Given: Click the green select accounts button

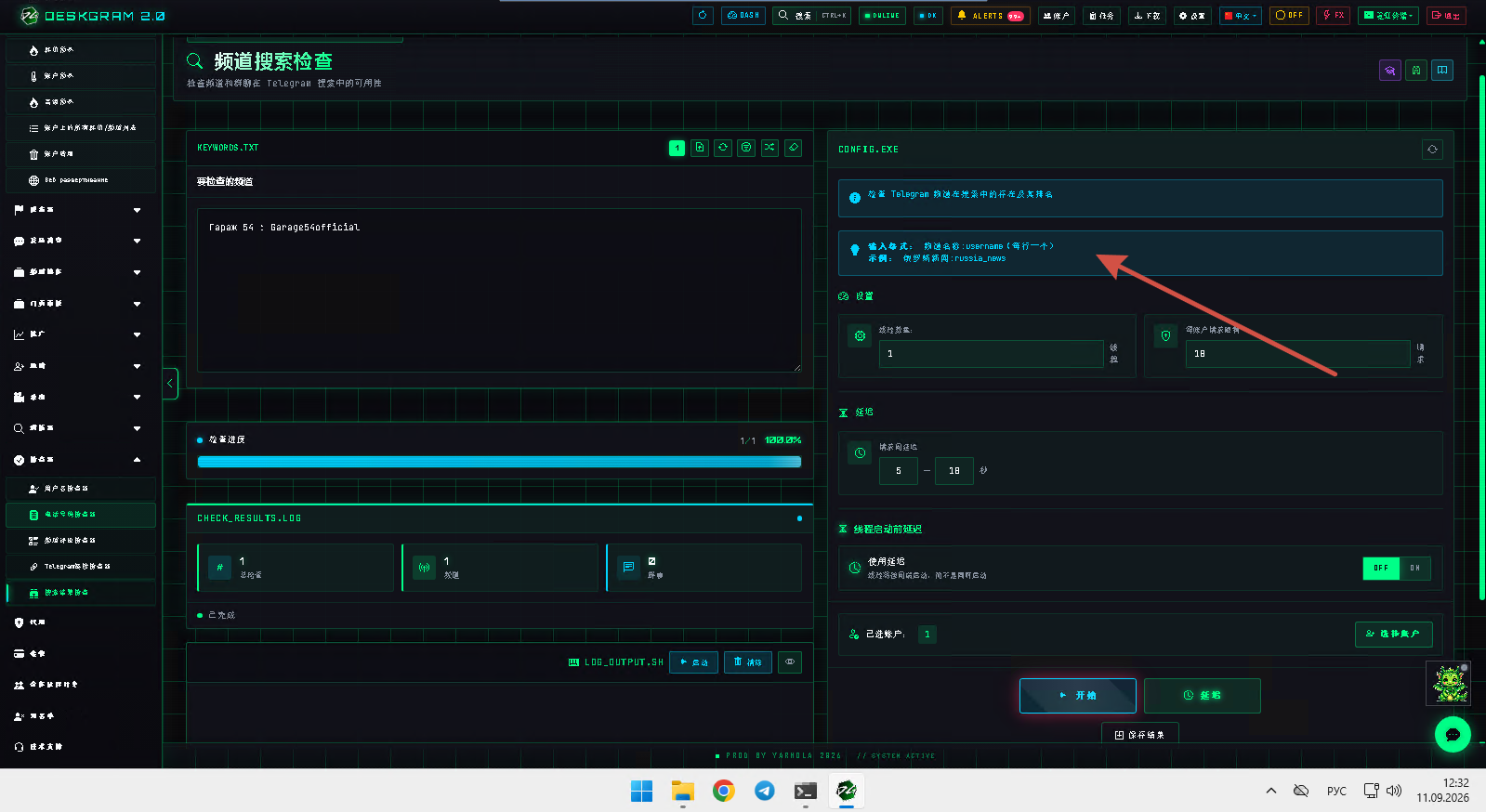Looking at the screenshot, I should click(1394, 635).
